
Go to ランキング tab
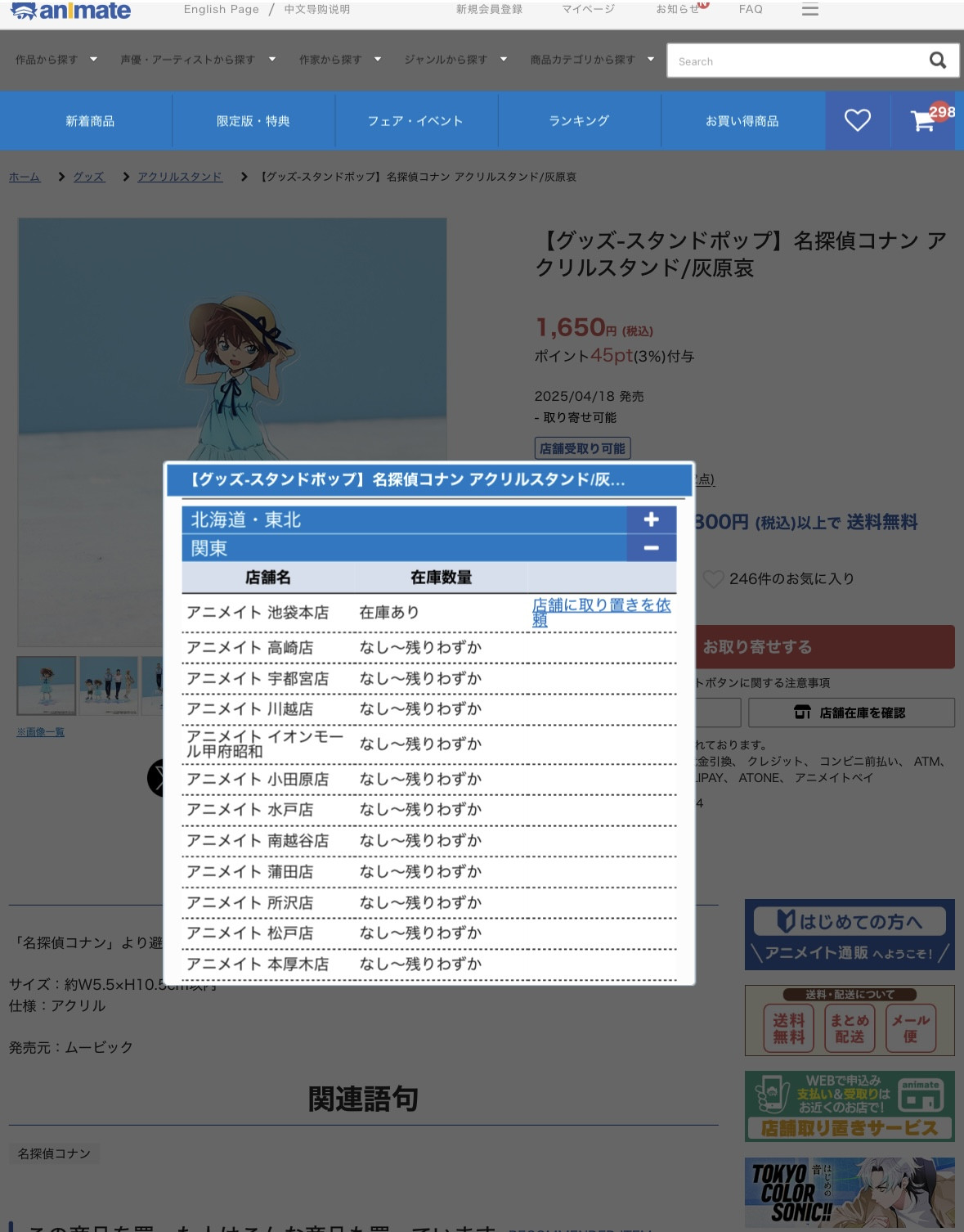tap(579, 120)
